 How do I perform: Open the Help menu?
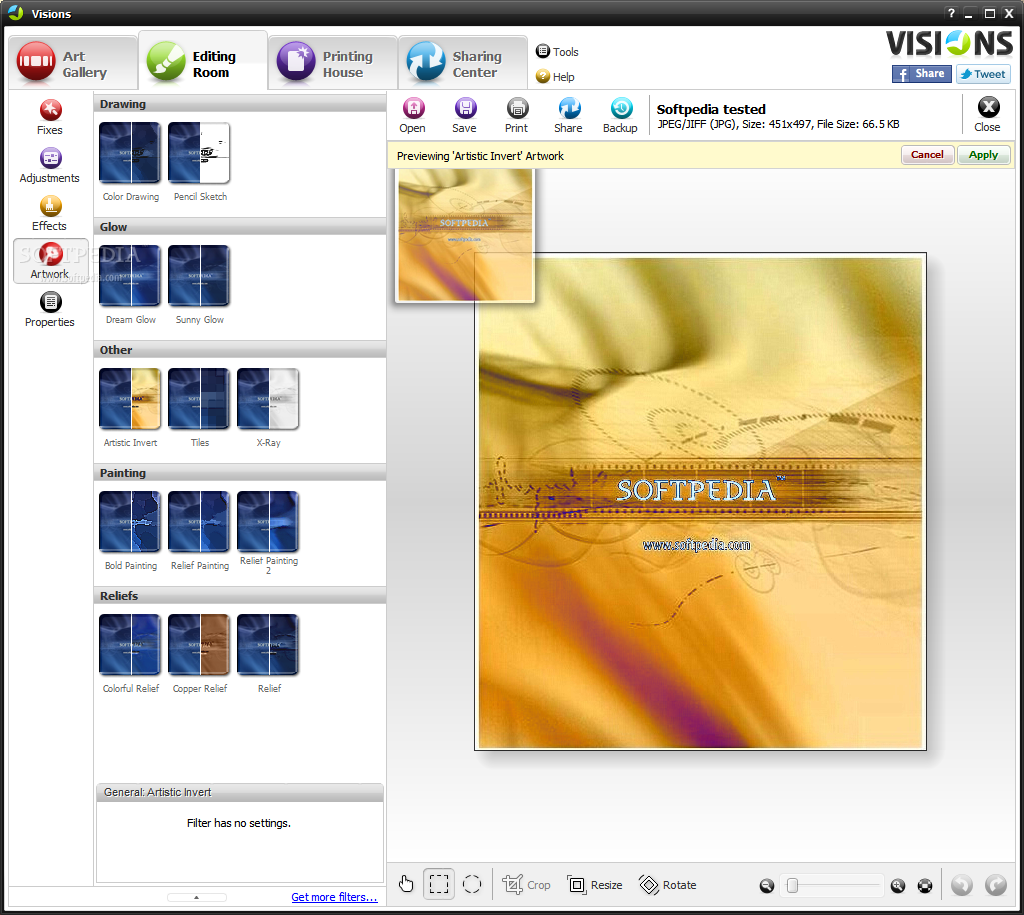[x=555, y=76]
